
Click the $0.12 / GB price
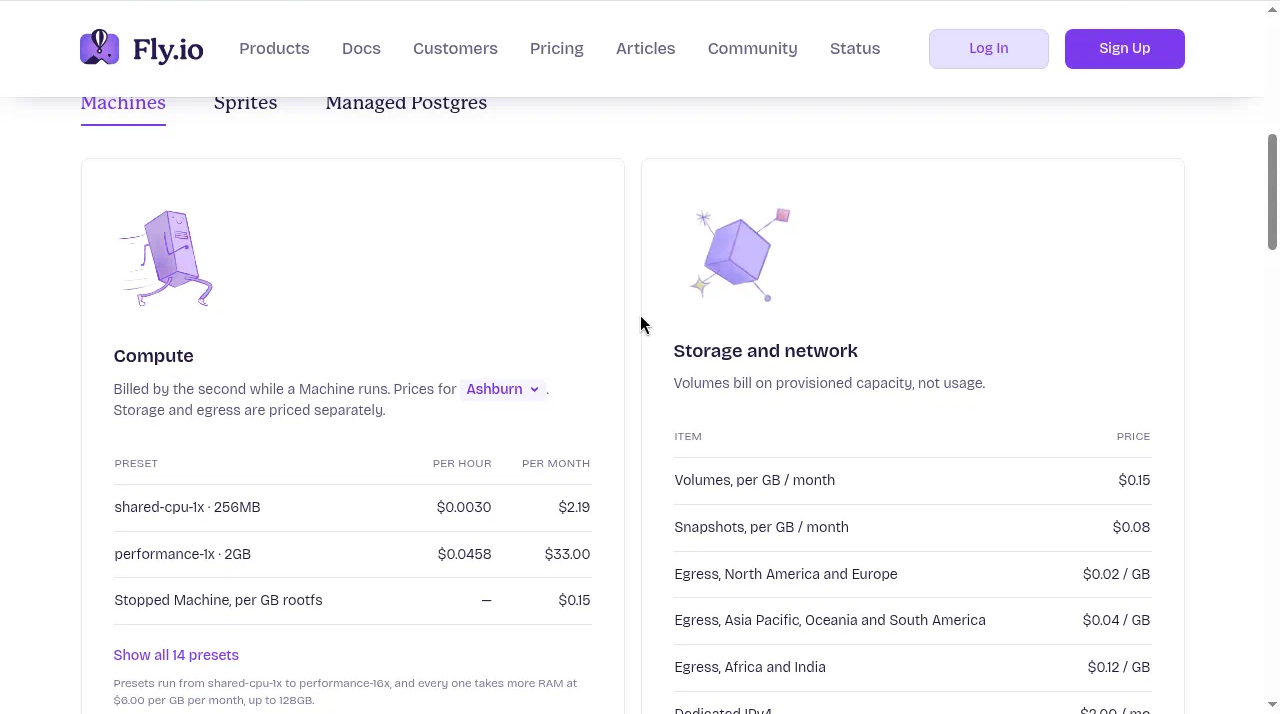[1118, 667]
